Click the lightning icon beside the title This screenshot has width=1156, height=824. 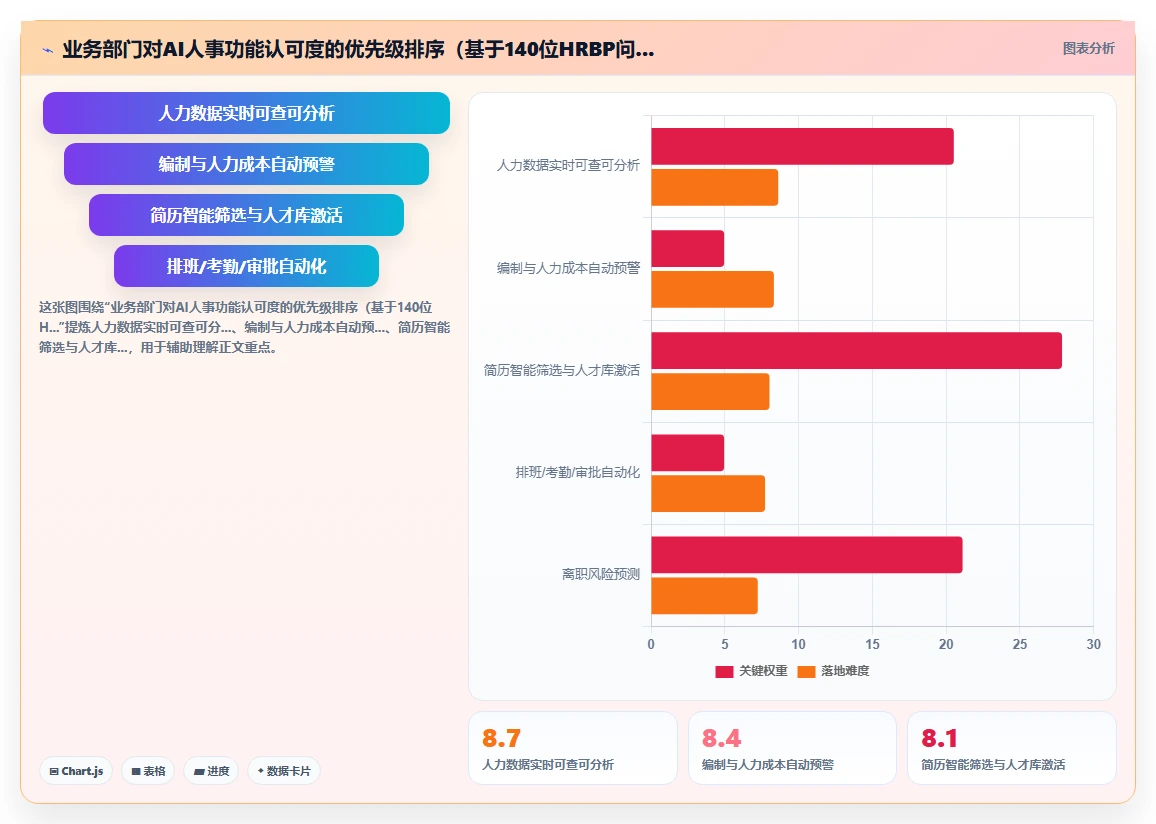point(48,50)
